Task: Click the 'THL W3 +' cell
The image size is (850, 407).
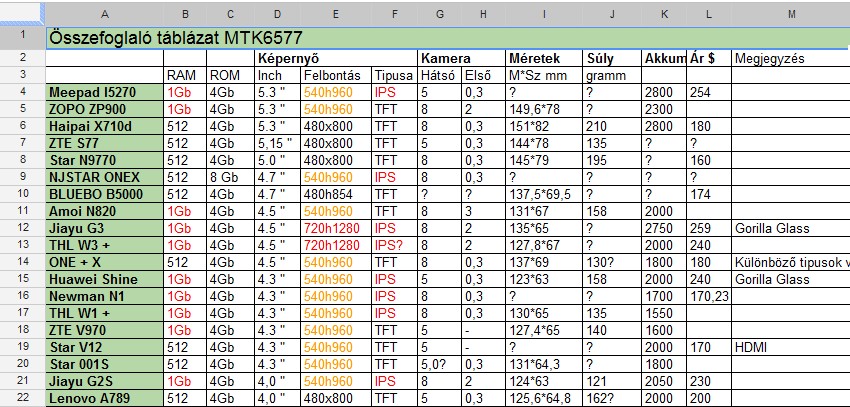Action: [105, 245]
